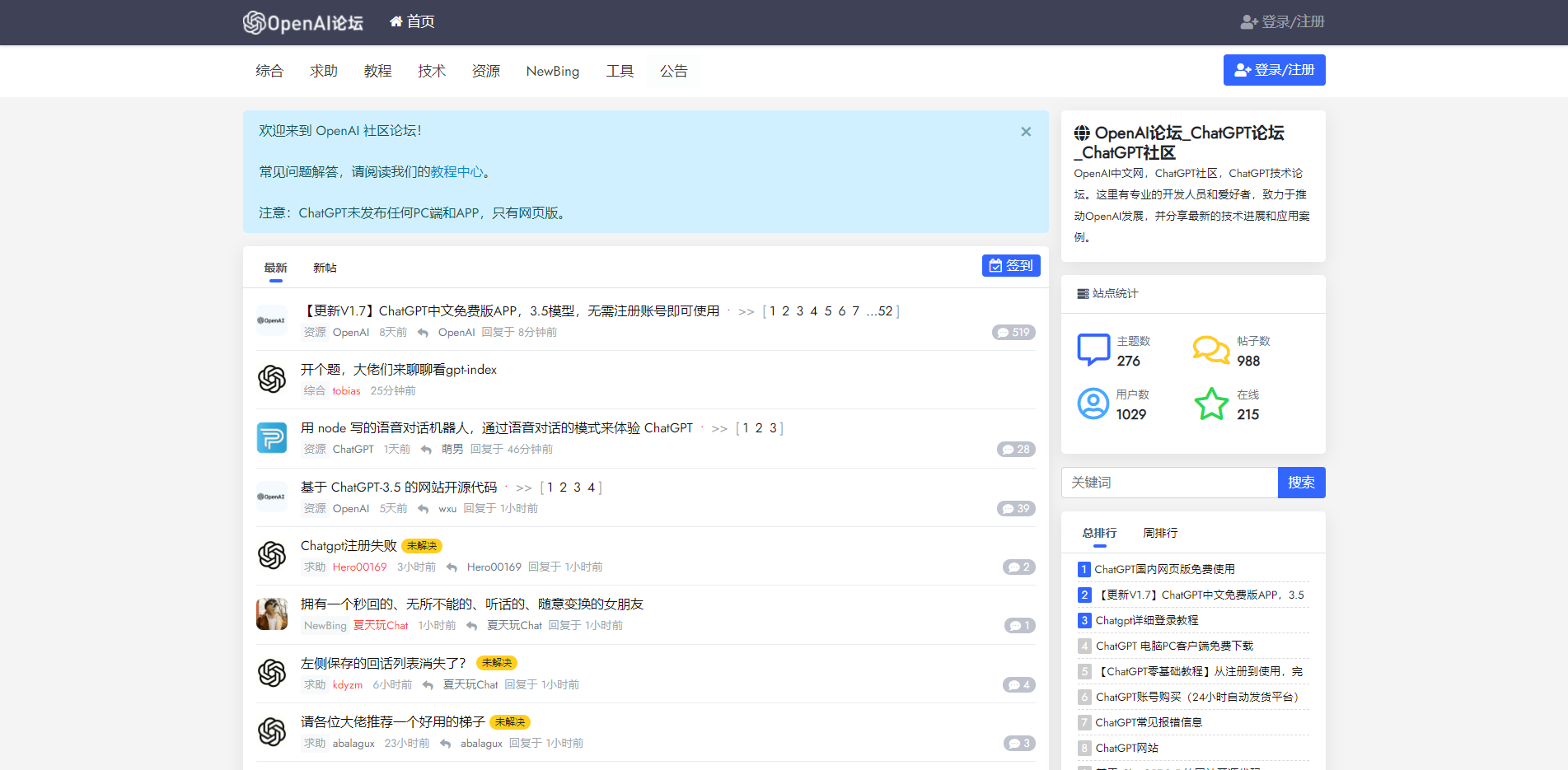Open ranked item ChatGPT国内网页版免费使用

(1164, 570)
